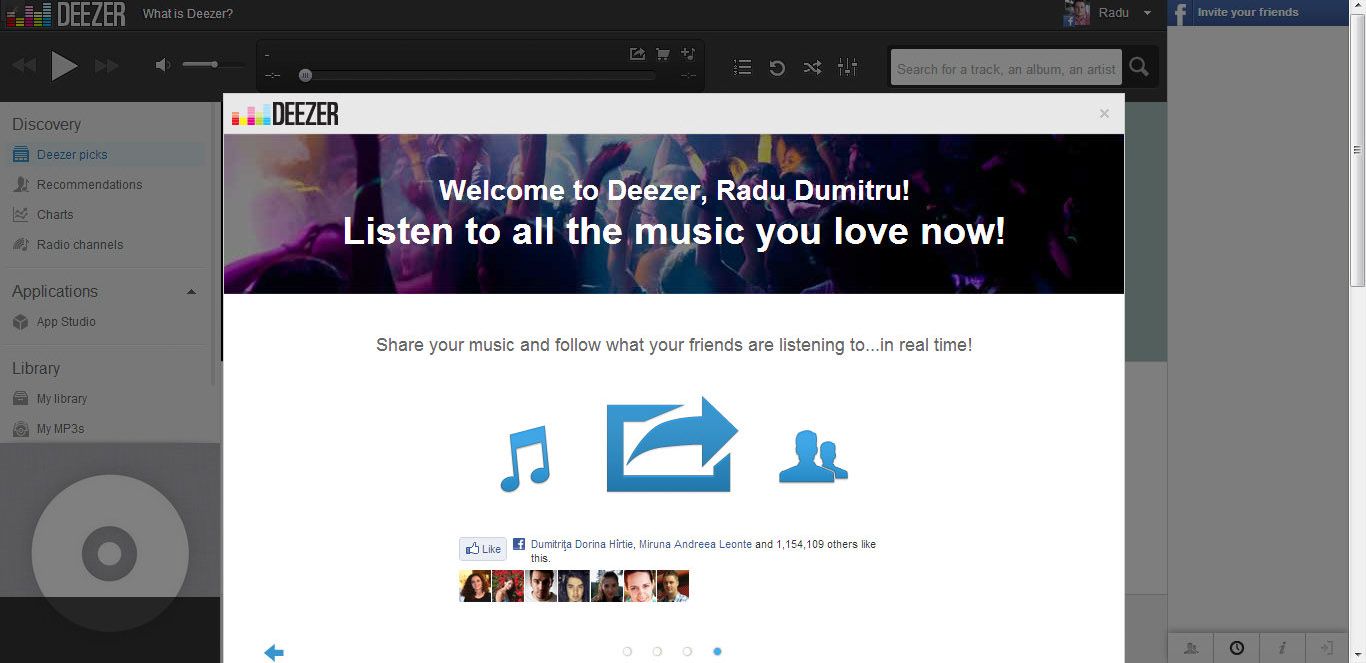Click the album disc placeholder artwork

110,553
